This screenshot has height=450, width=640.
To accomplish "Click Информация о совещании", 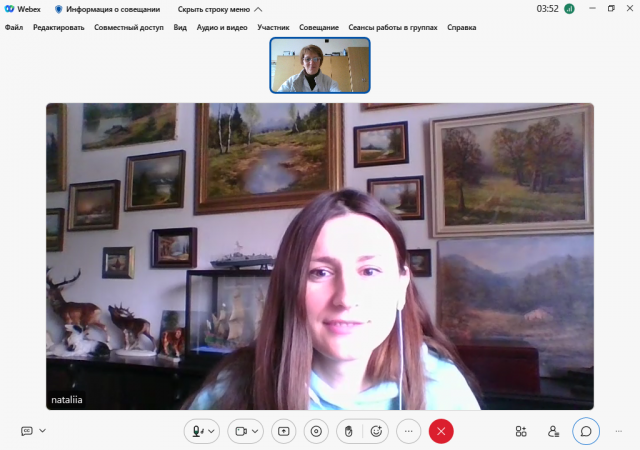I will pos(108,9).
